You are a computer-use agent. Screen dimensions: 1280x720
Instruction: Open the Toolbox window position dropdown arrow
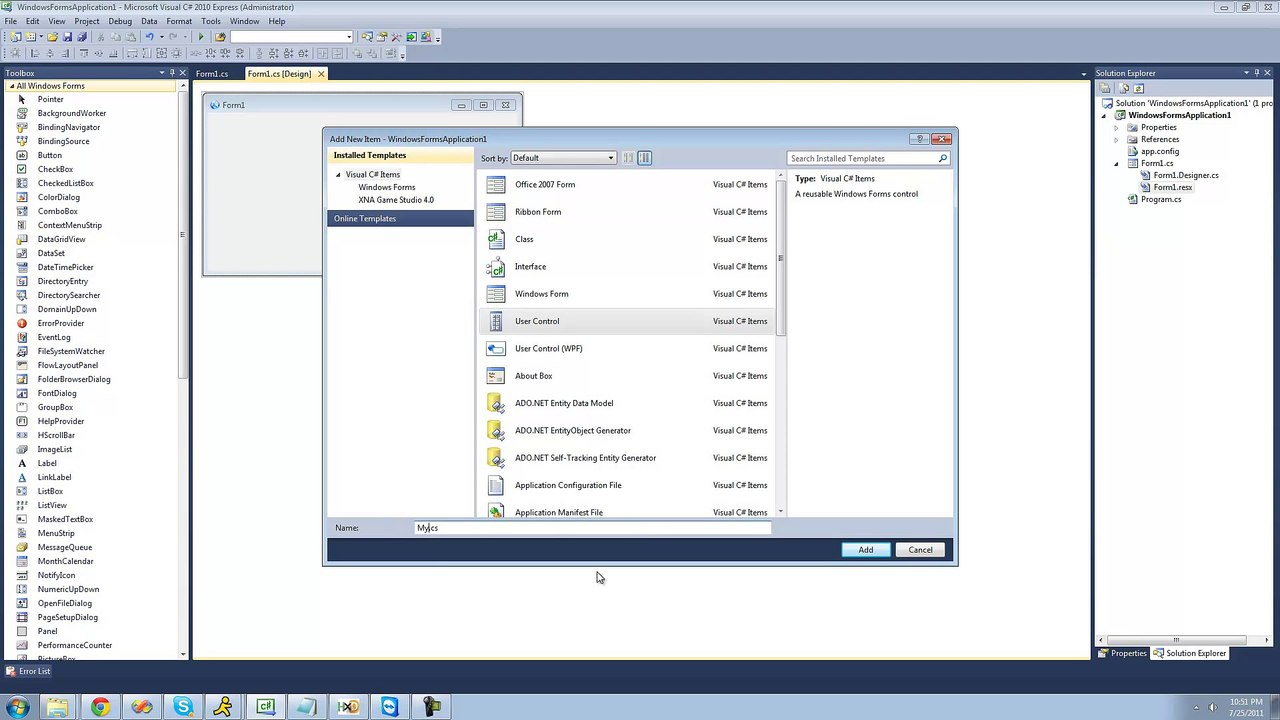point(161,73)
